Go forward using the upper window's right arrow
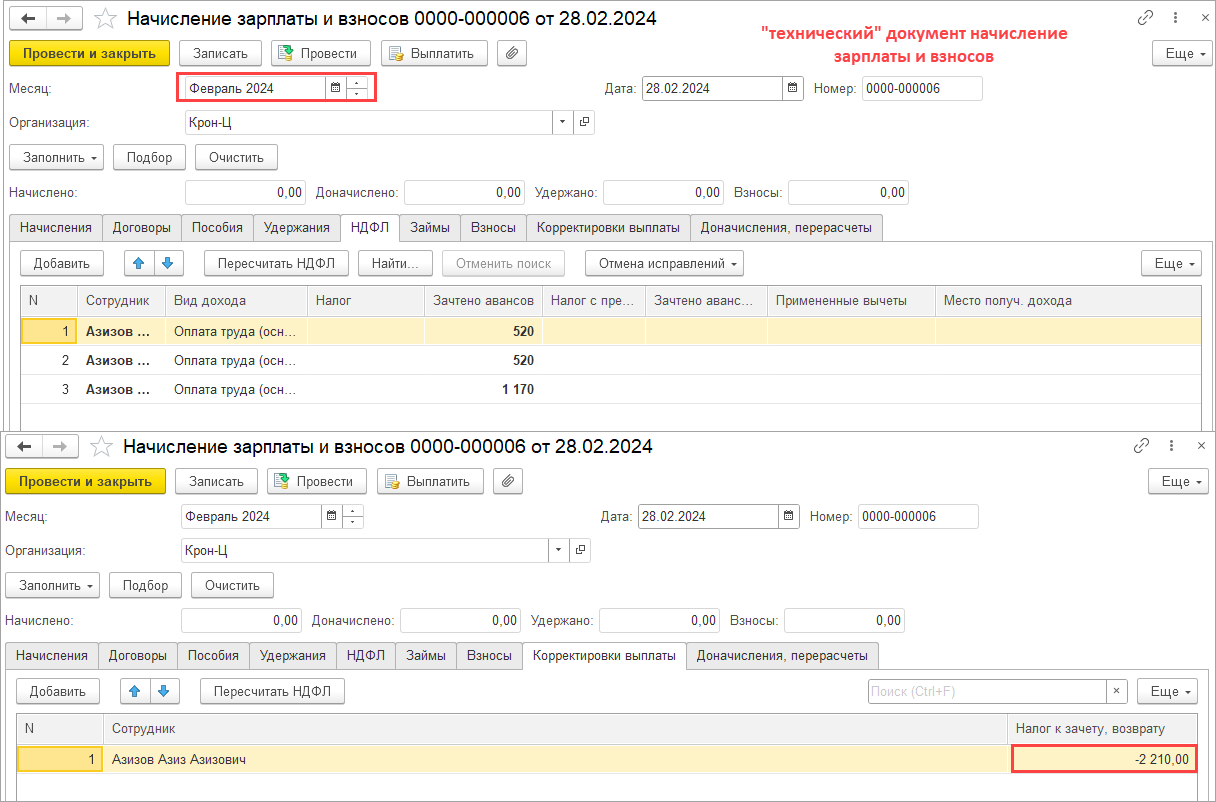 (62, 19)
